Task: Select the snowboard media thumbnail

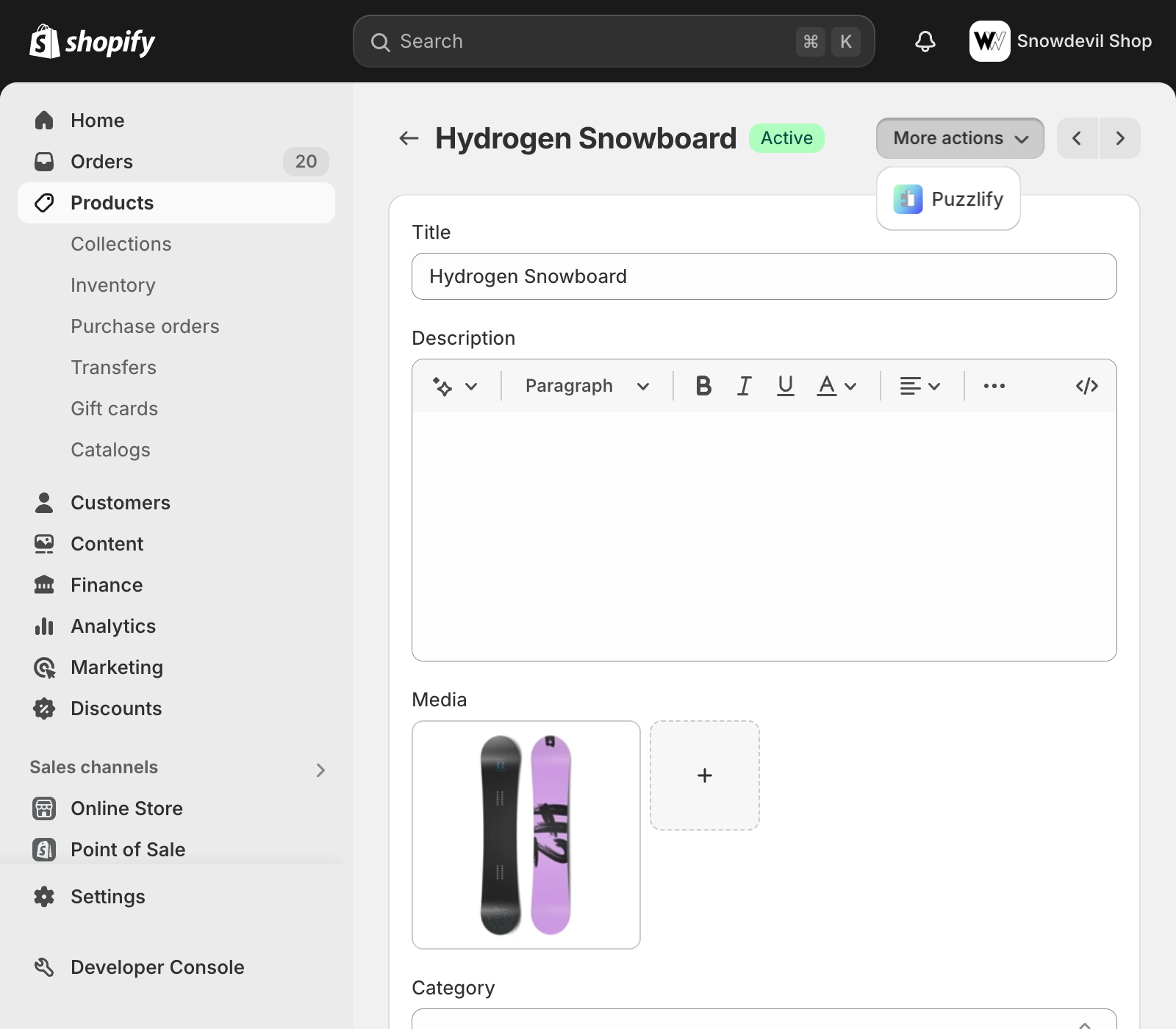Action: [x=526, y=834]
